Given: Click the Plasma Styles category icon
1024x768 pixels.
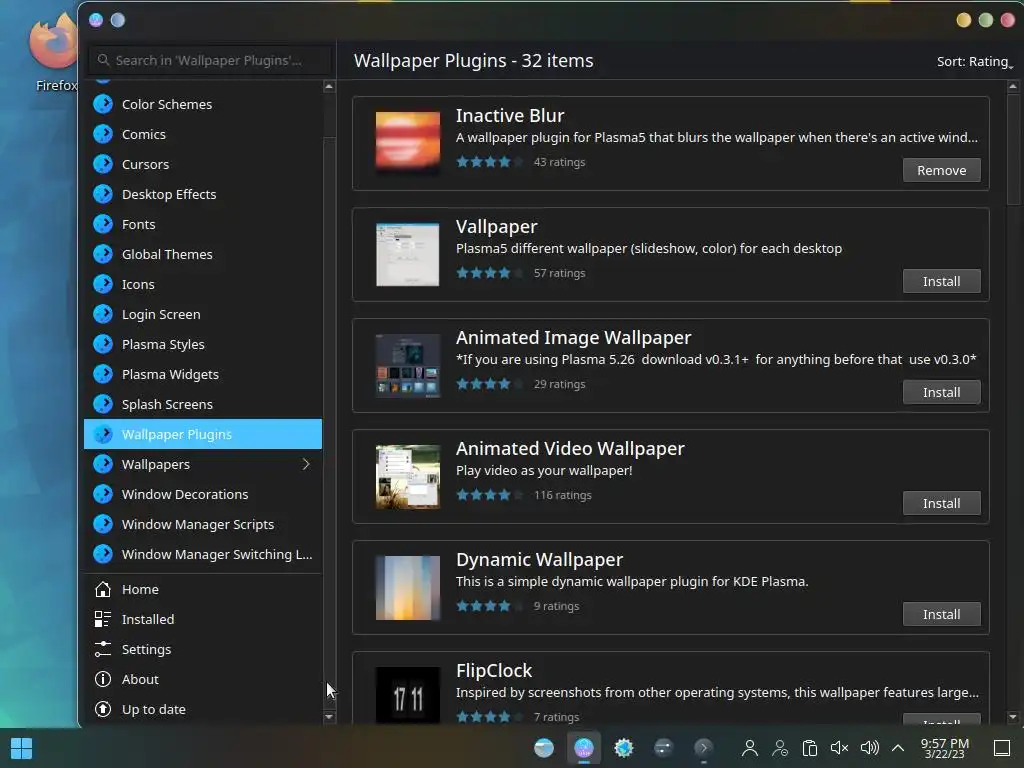Looking at the screenshot, I should 103,344.
